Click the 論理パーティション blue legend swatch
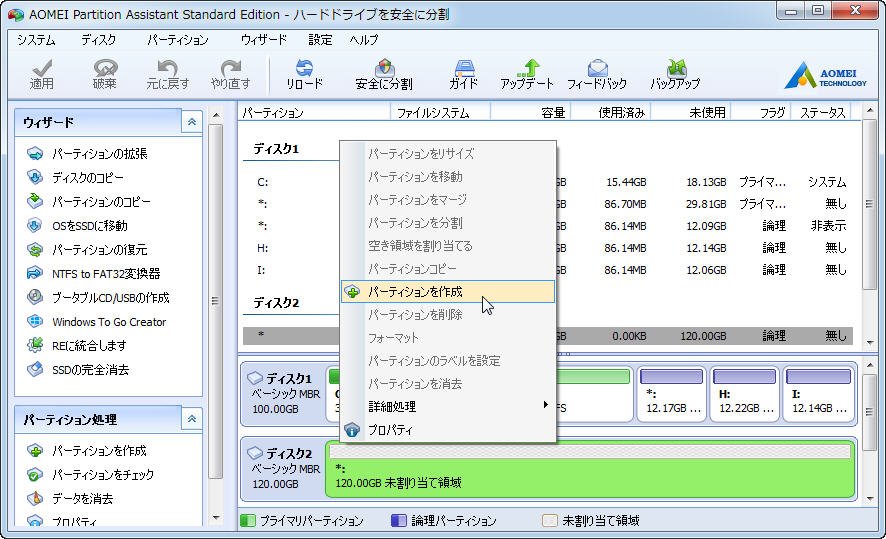Viewport: 886px width, 539px height. click(398, 520)
